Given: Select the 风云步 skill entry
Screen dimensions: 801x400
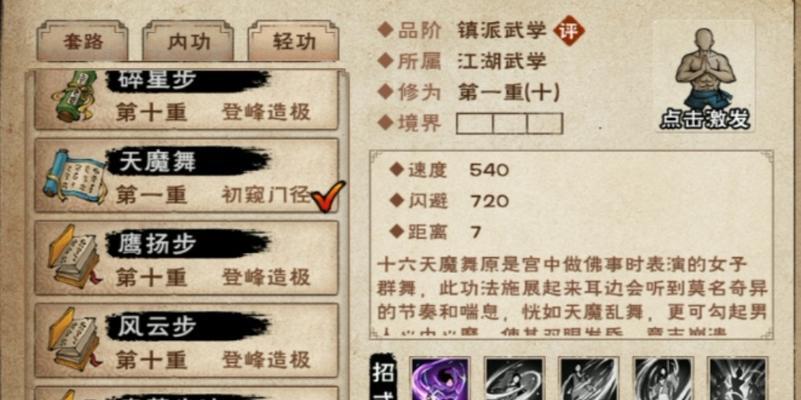Looking at the screenshot, I should pyautogui.click(x=186, y=340).
